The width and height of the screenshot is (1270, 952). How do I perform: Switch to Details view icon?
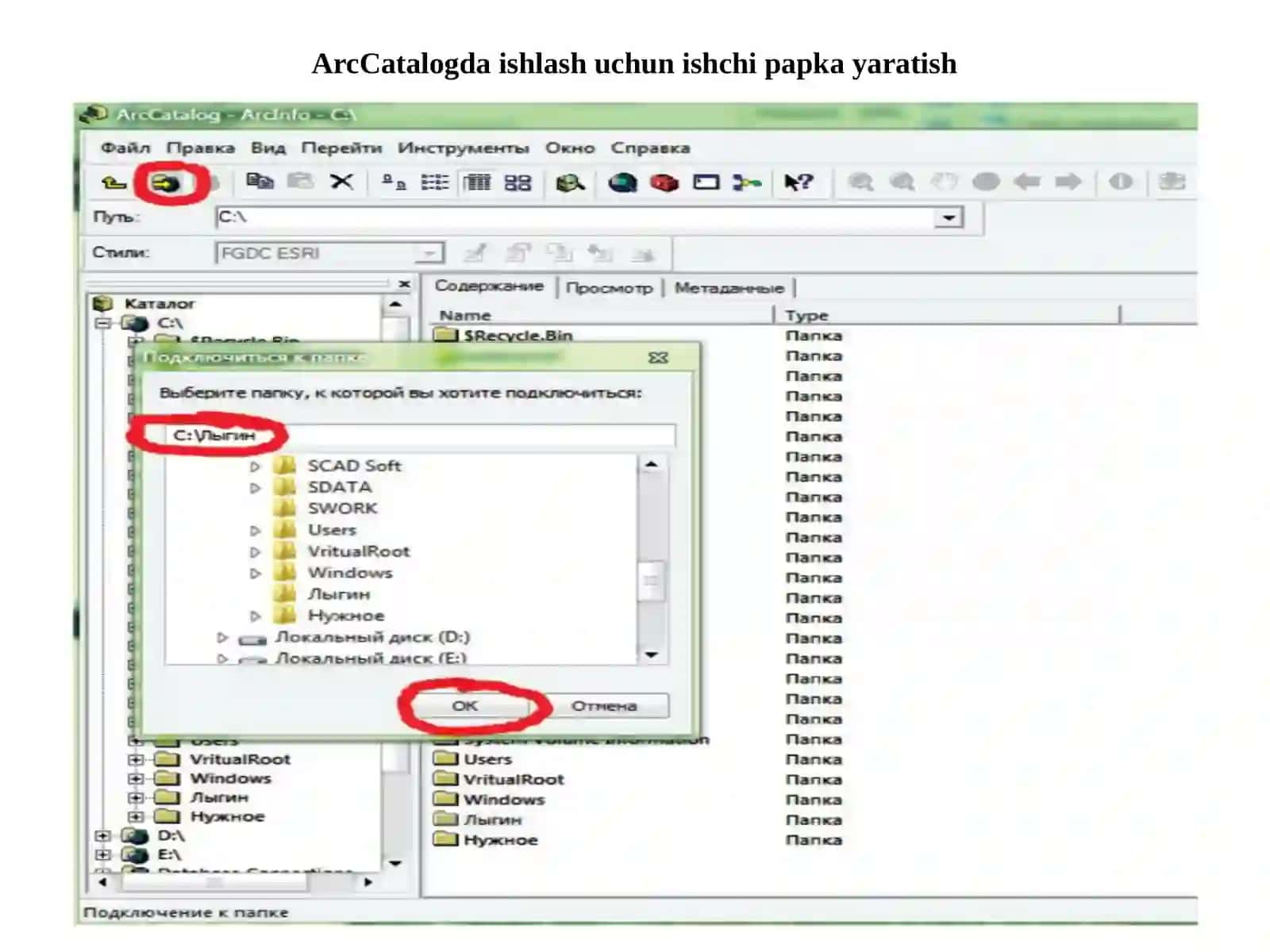coord(477,182)
